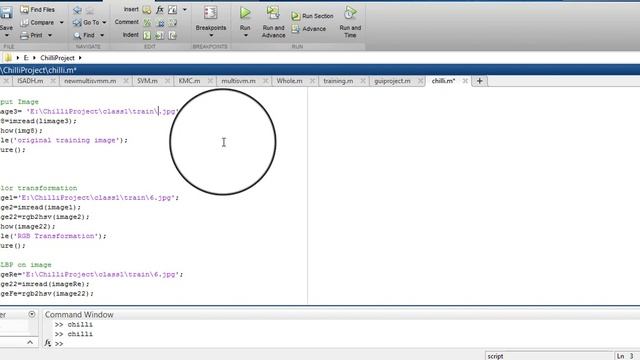Click the rgb2hsv(image2) code line
Screen dimensions: 640x360
tap(44, 217)
